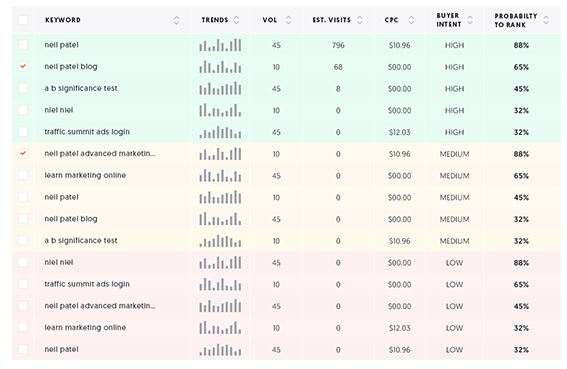The image size is (567, 369).
Task: Check the LOW intent 'learn marketing online' box
Action: click(23, 327)
